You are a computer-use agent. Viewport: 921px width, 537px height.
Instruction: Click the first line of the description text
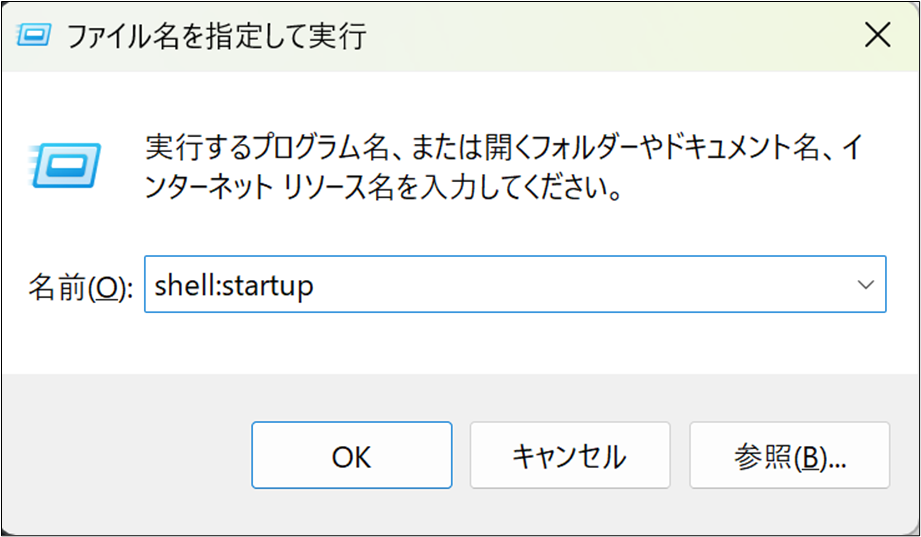(x=500, y=146)
